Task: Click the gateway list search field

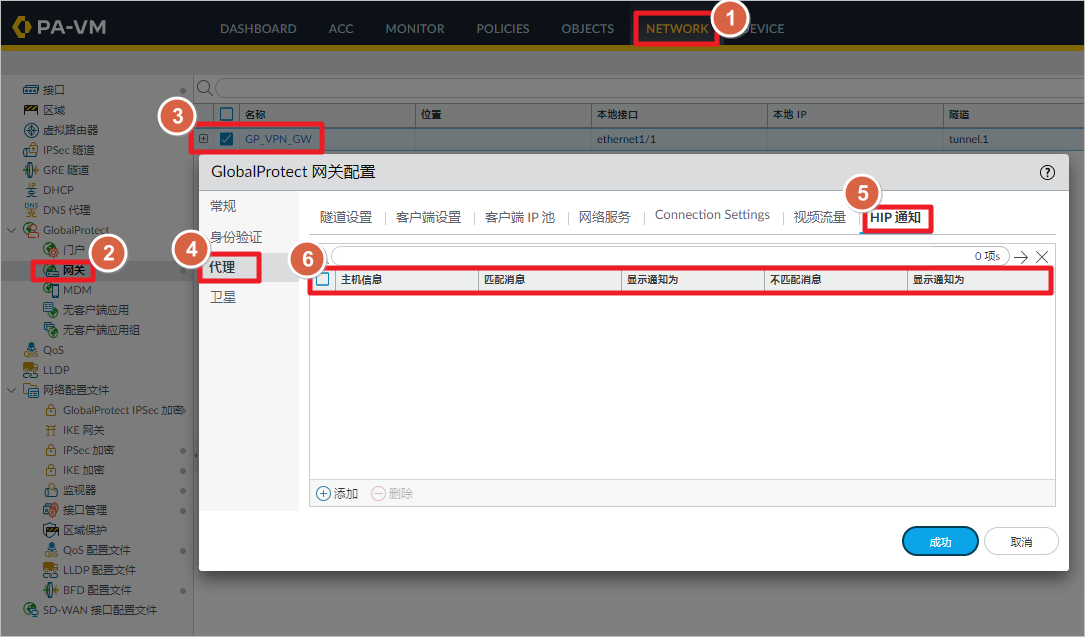Action: point(649,88)
